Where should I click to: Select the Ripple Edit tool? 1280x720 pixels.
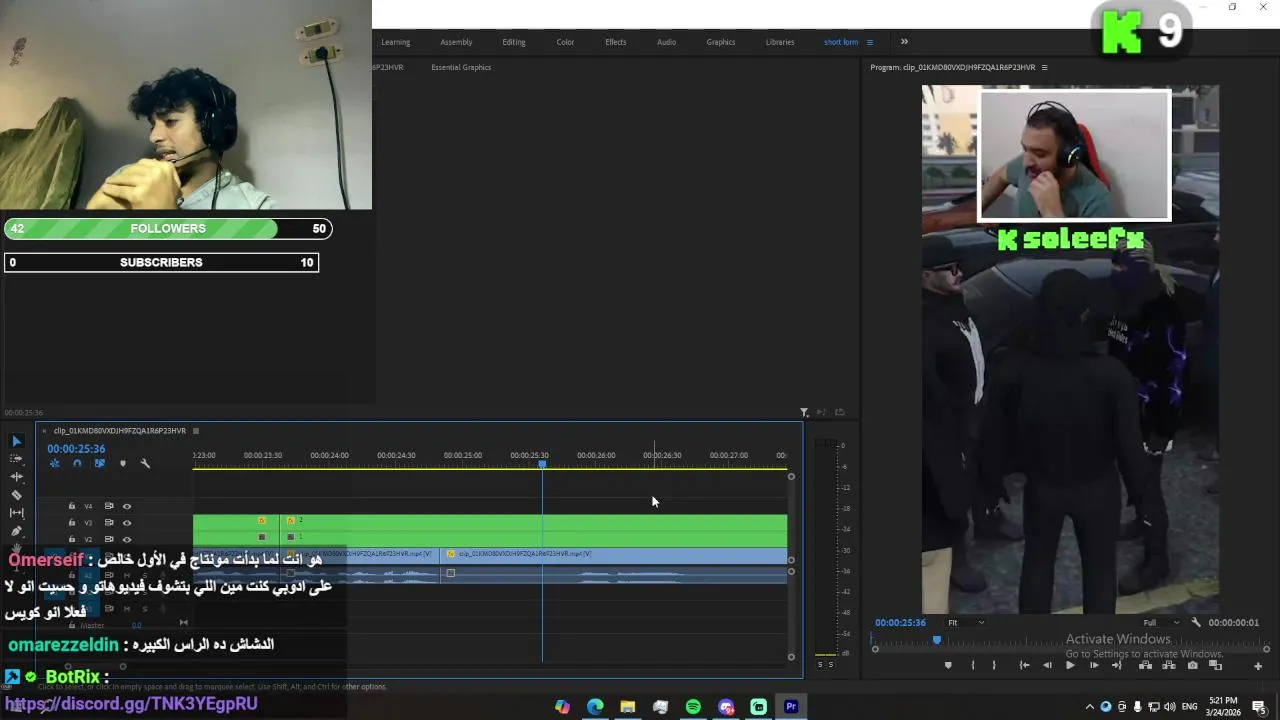[16, 476]
